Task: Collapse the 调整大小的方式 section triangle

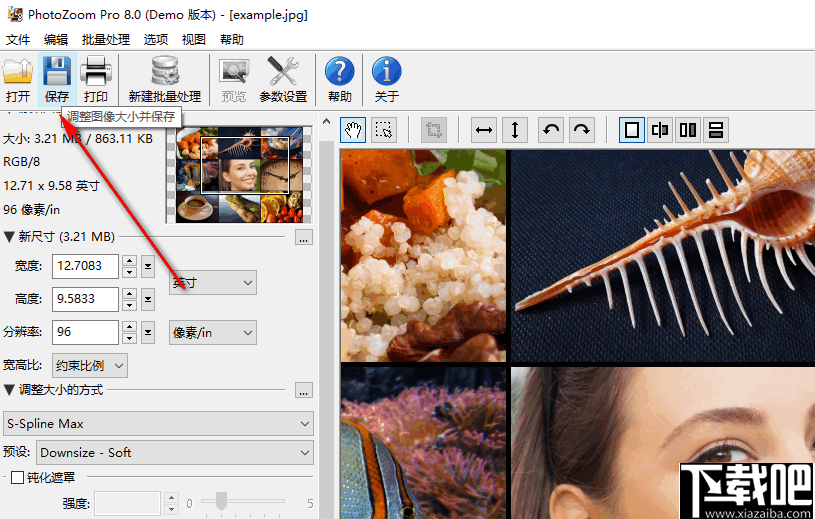Action: [9, 390]
